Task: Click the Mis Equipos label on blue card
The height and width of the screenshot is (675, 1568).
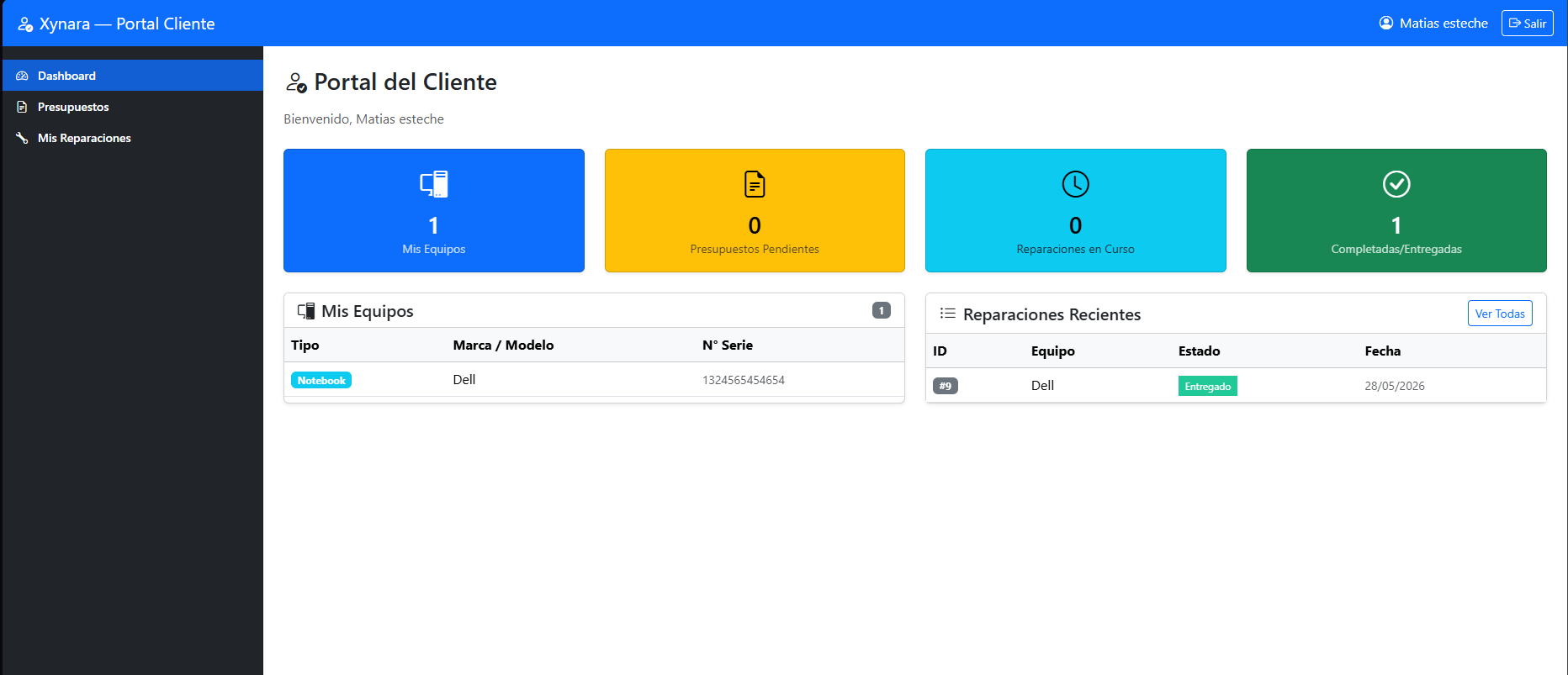Action: (x=434, y=249)
